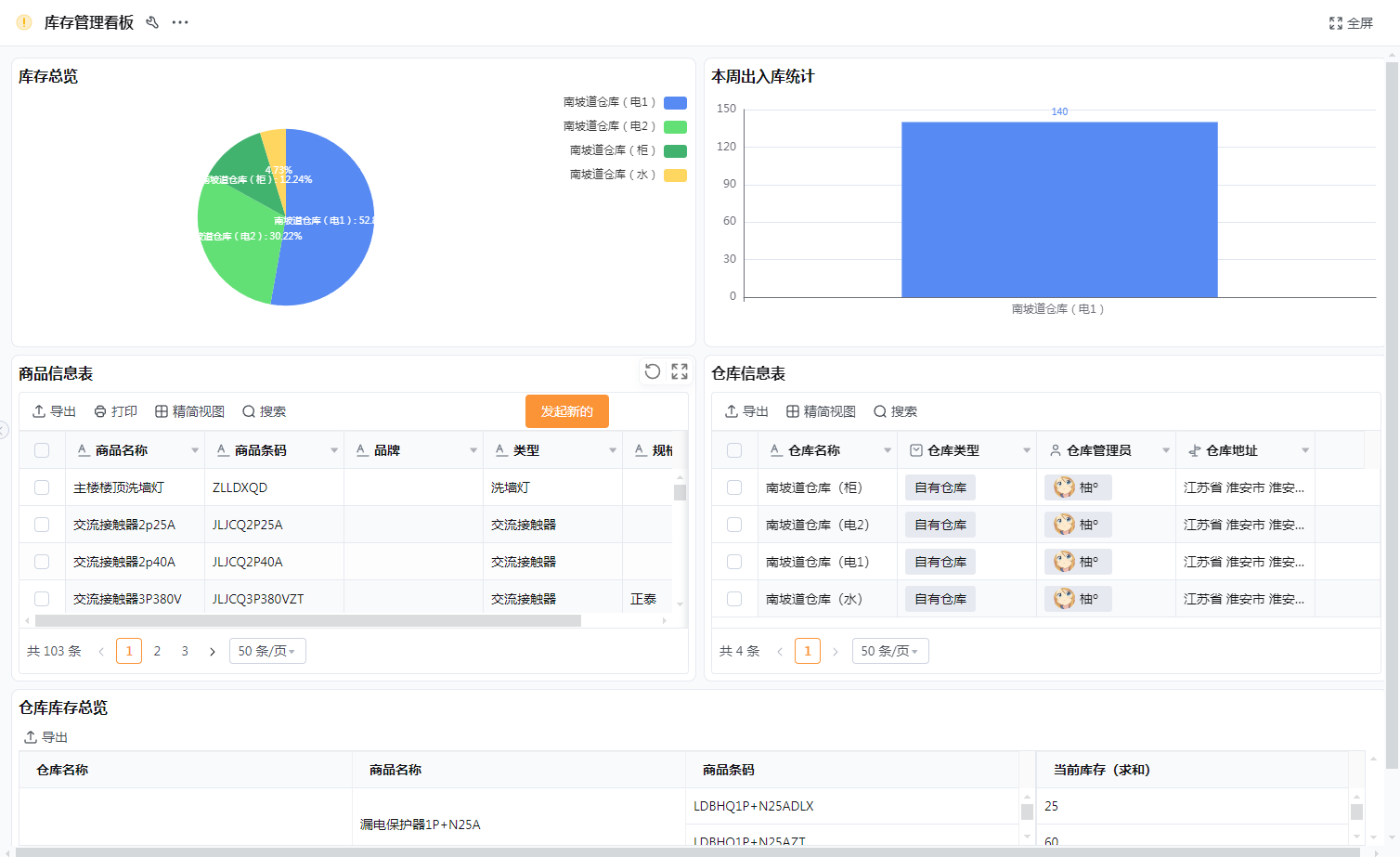This screenshot has height=857, width=1400.
Task: Switch product table to 精简视图
Action: (x=189, y=411)
